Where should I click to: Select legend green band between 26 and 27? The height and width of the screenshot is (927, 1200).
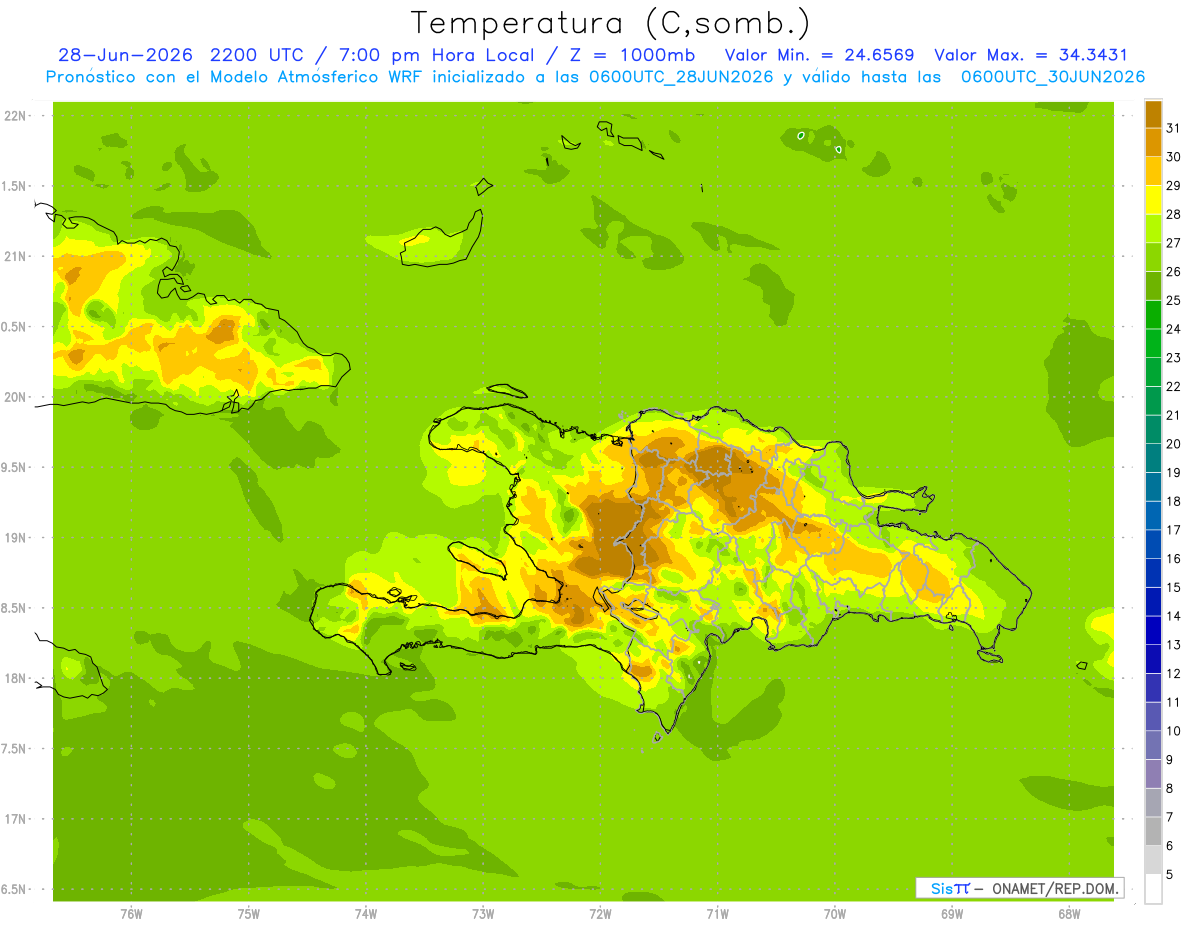coord(1153,257)
